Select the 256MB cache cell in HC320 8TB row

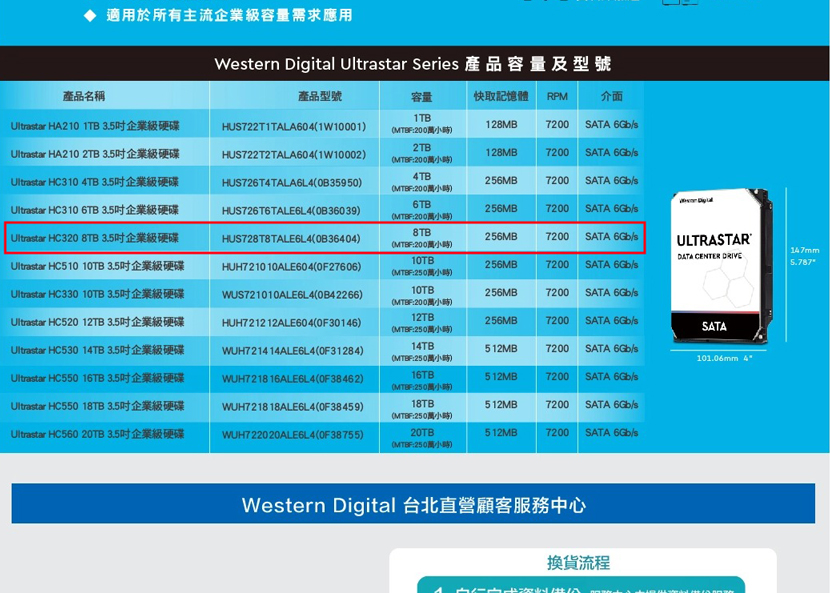[x=501, y=237]
